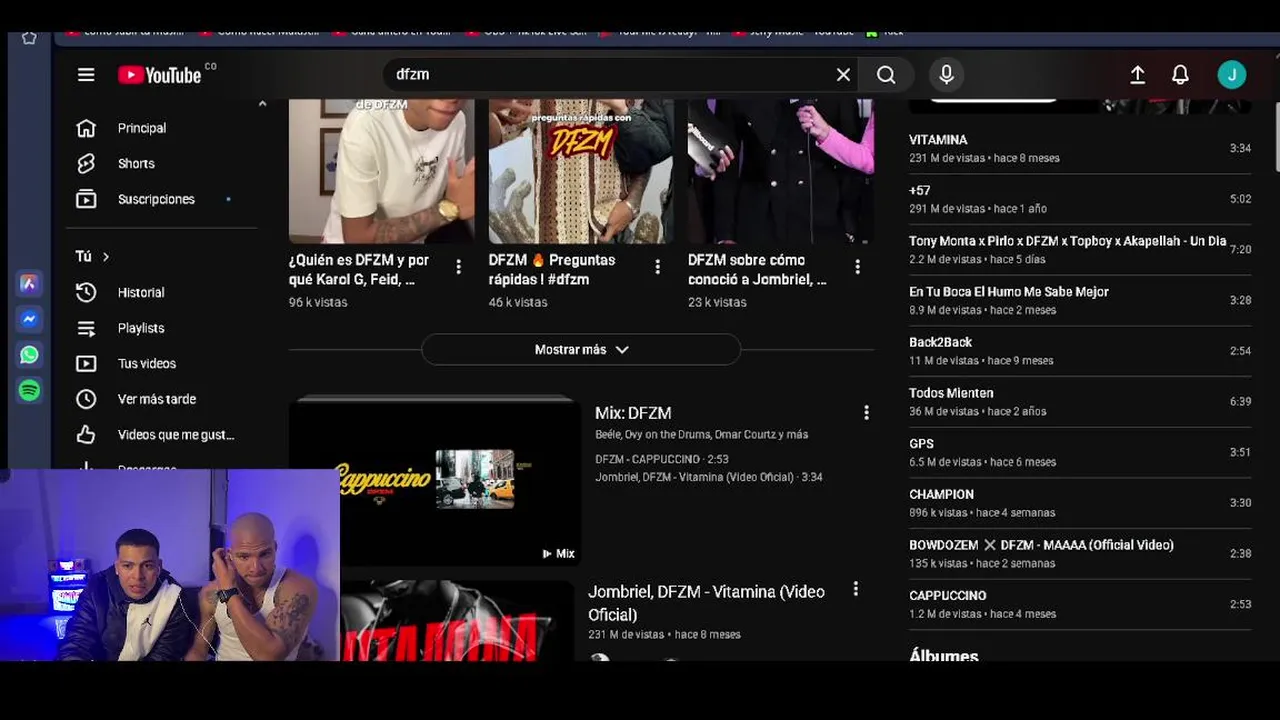
Task: Open options for Vitamina video result
Action: (x=855, y=590)
